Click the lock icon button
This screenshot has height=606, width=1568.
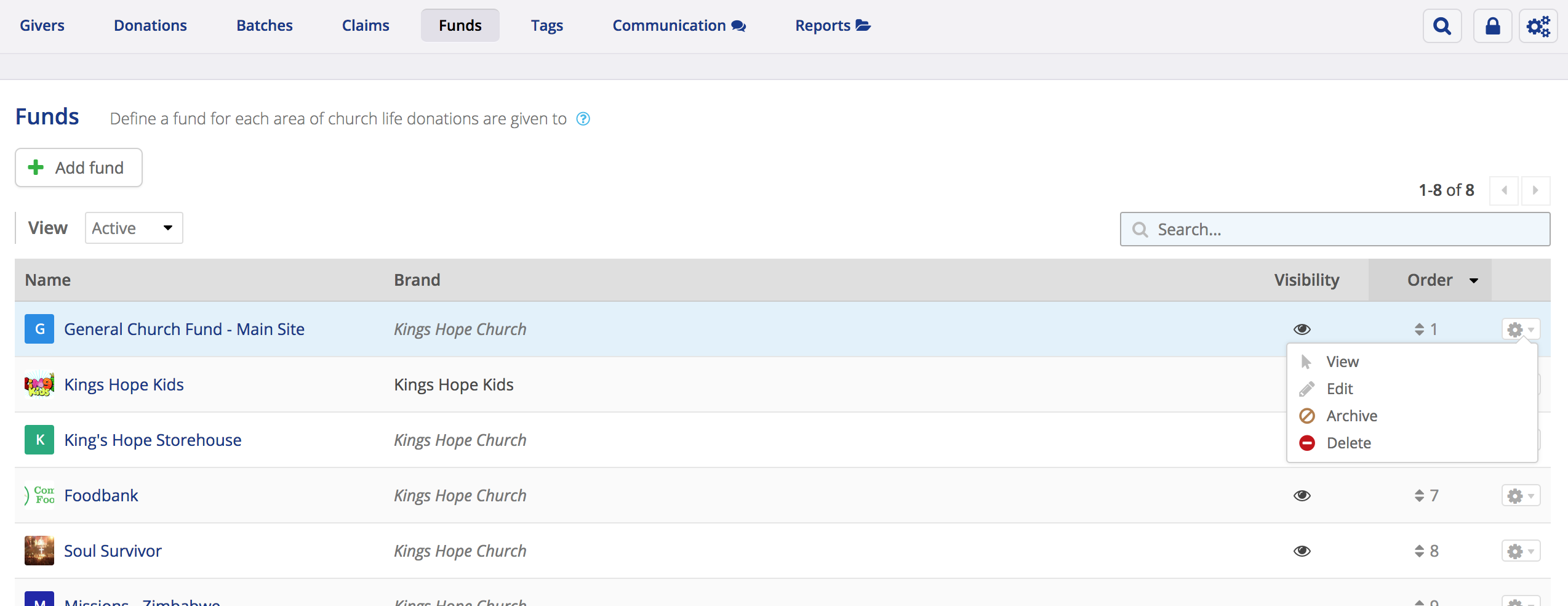pyautogui.click(x=1492, y=26)
